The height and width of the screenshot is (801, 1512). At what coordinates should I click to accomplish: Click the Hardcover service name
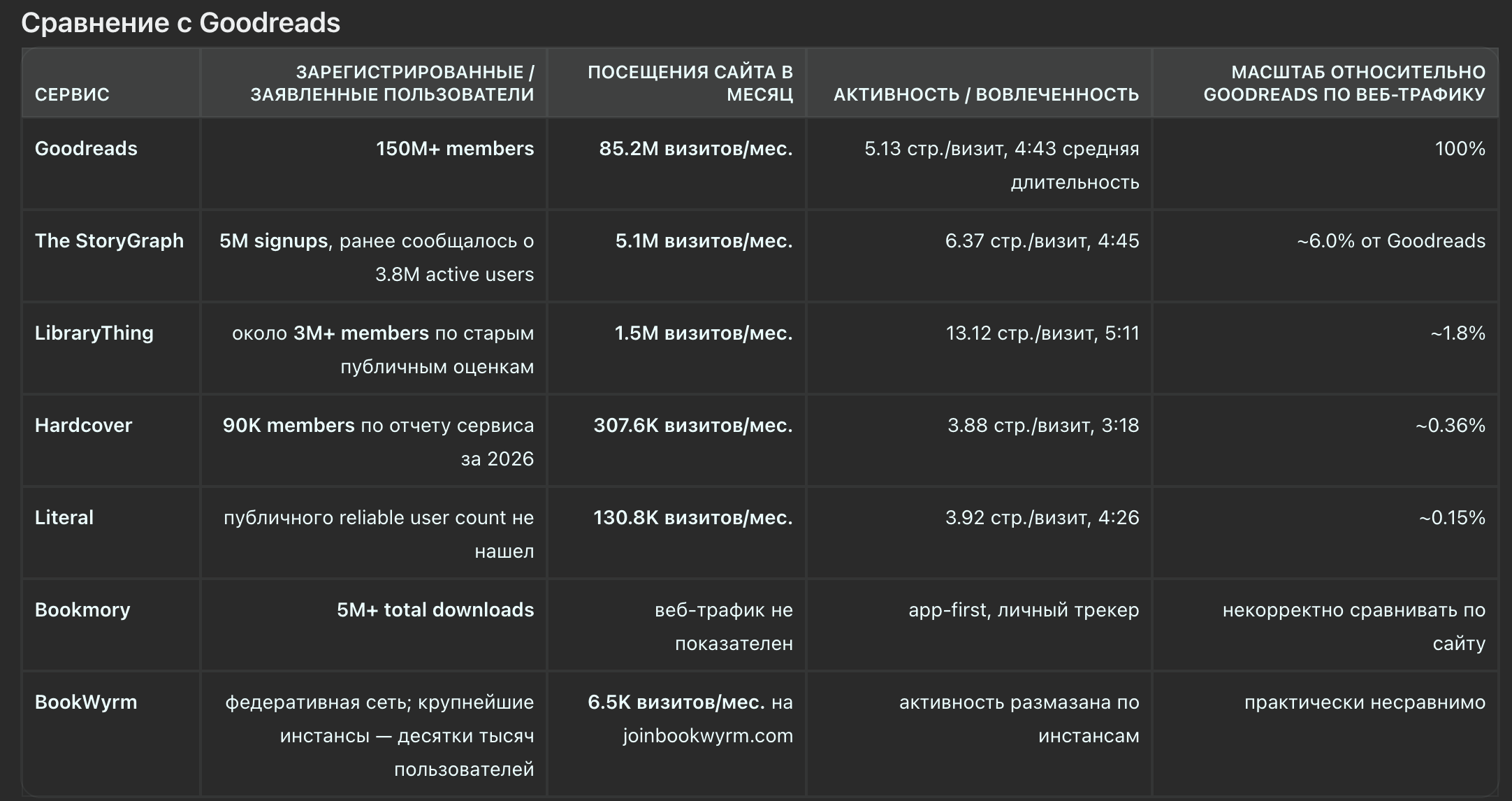click(x=83, y=426)
